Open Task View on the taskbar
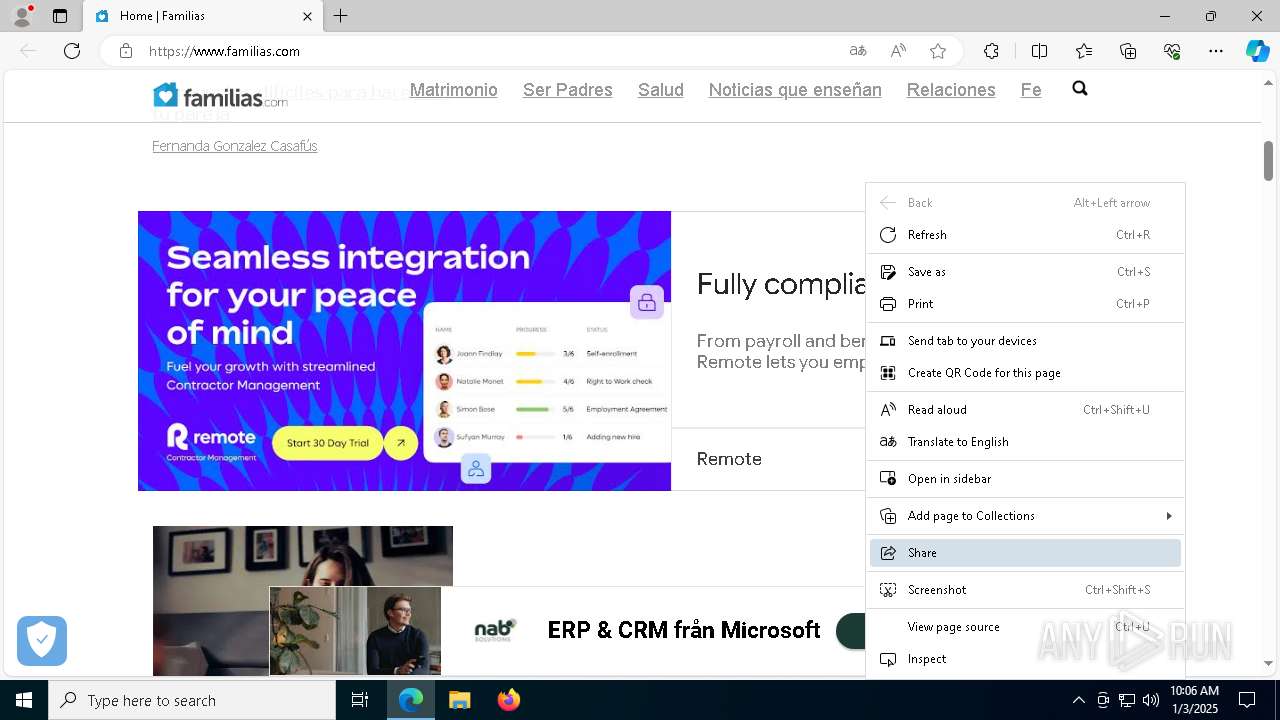 360,700
